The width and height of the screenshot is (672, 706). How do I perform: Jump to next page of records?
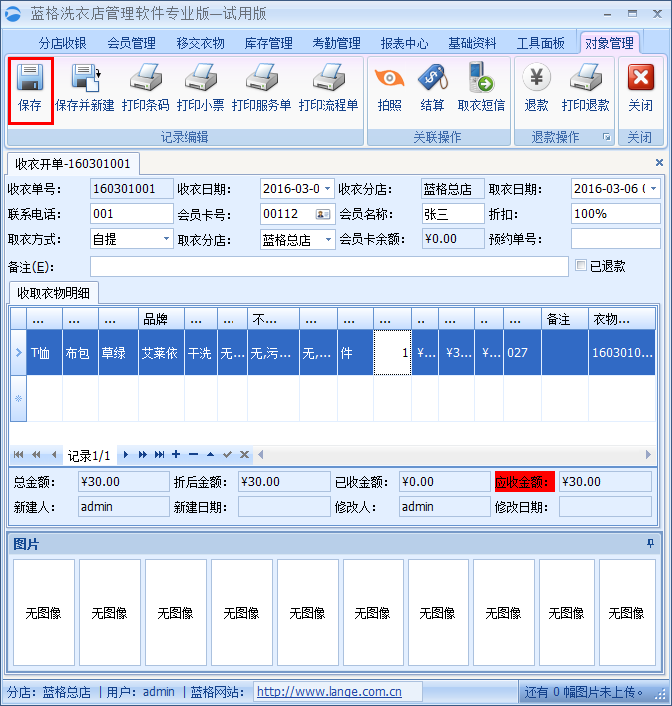click(142, 455)
